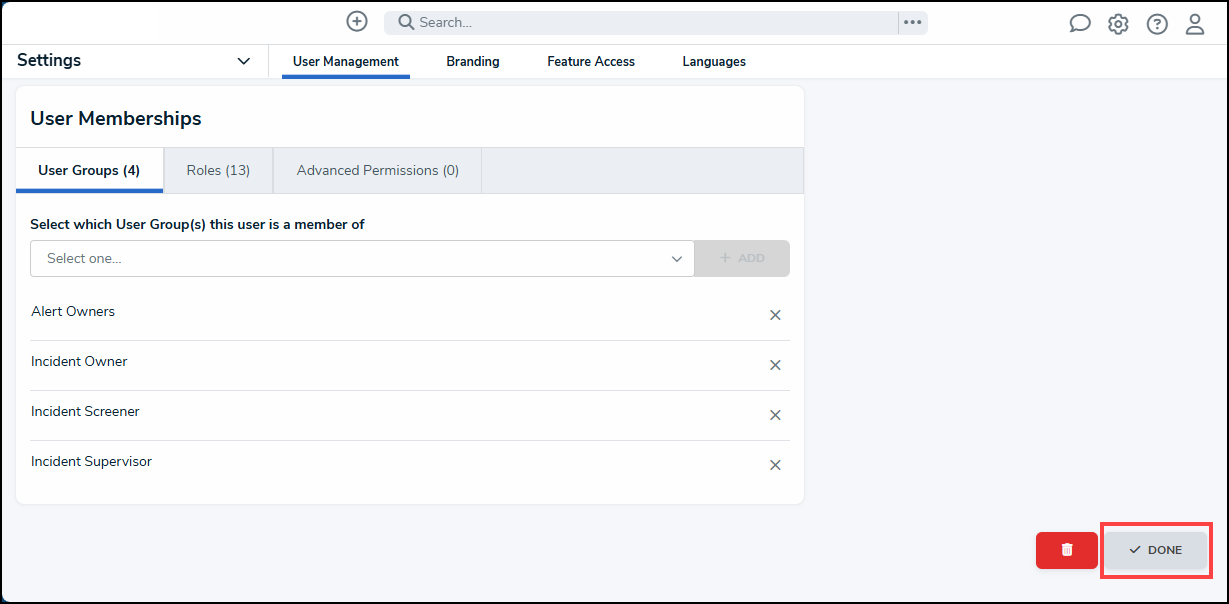This screenshot has width=1229, height=604.
Task: Click the Alert Owners row text
Action: pos(73,311)
